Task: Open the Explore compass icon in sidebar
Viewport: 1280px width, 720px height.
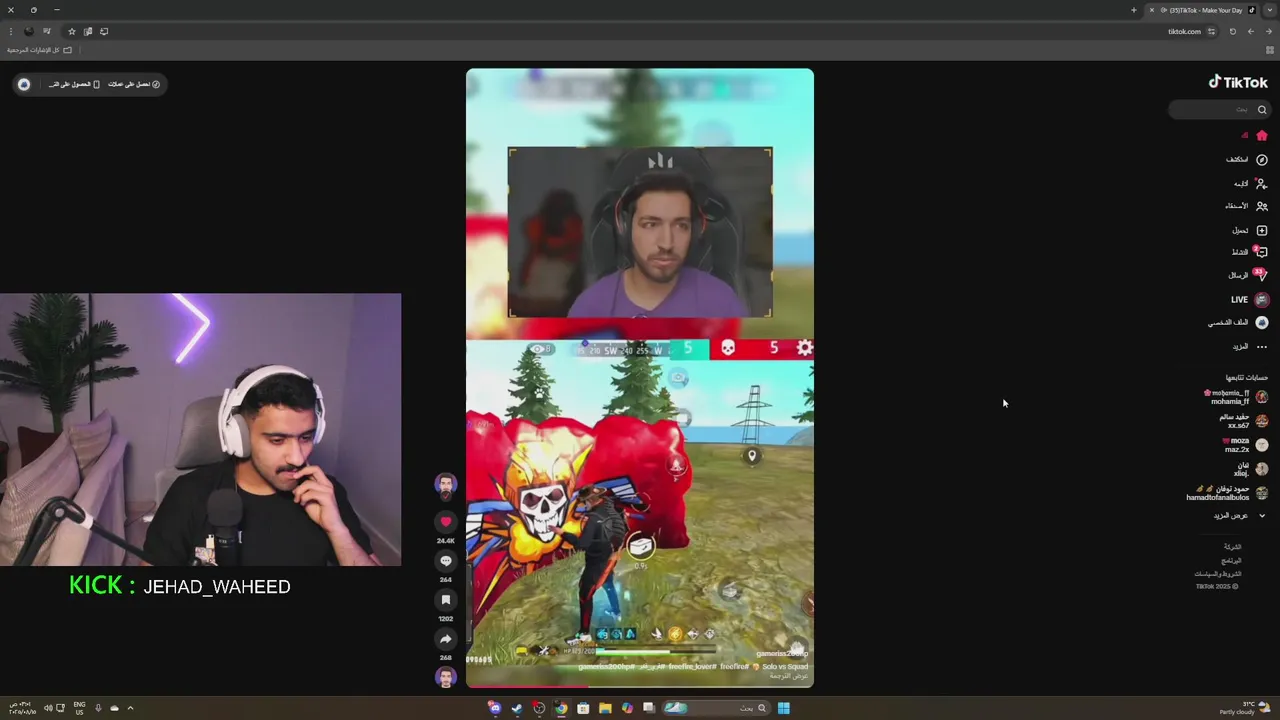Action: click(1262, 160)
